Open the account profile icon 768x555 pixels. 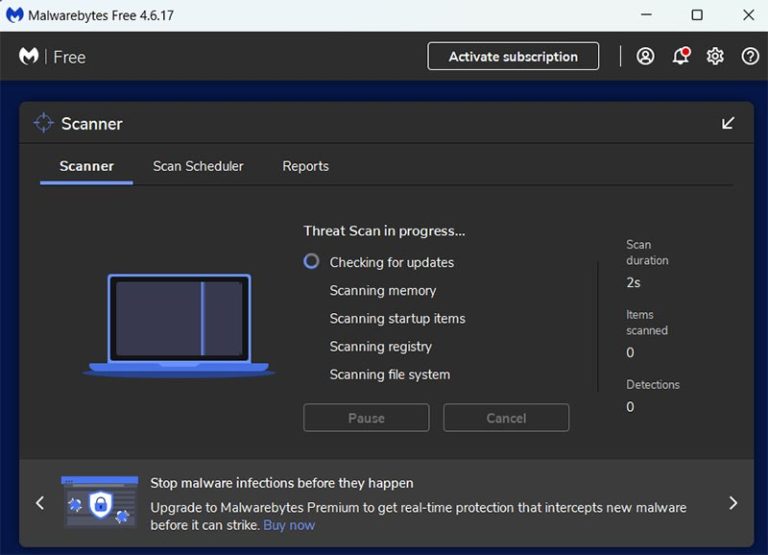point(645,56)
